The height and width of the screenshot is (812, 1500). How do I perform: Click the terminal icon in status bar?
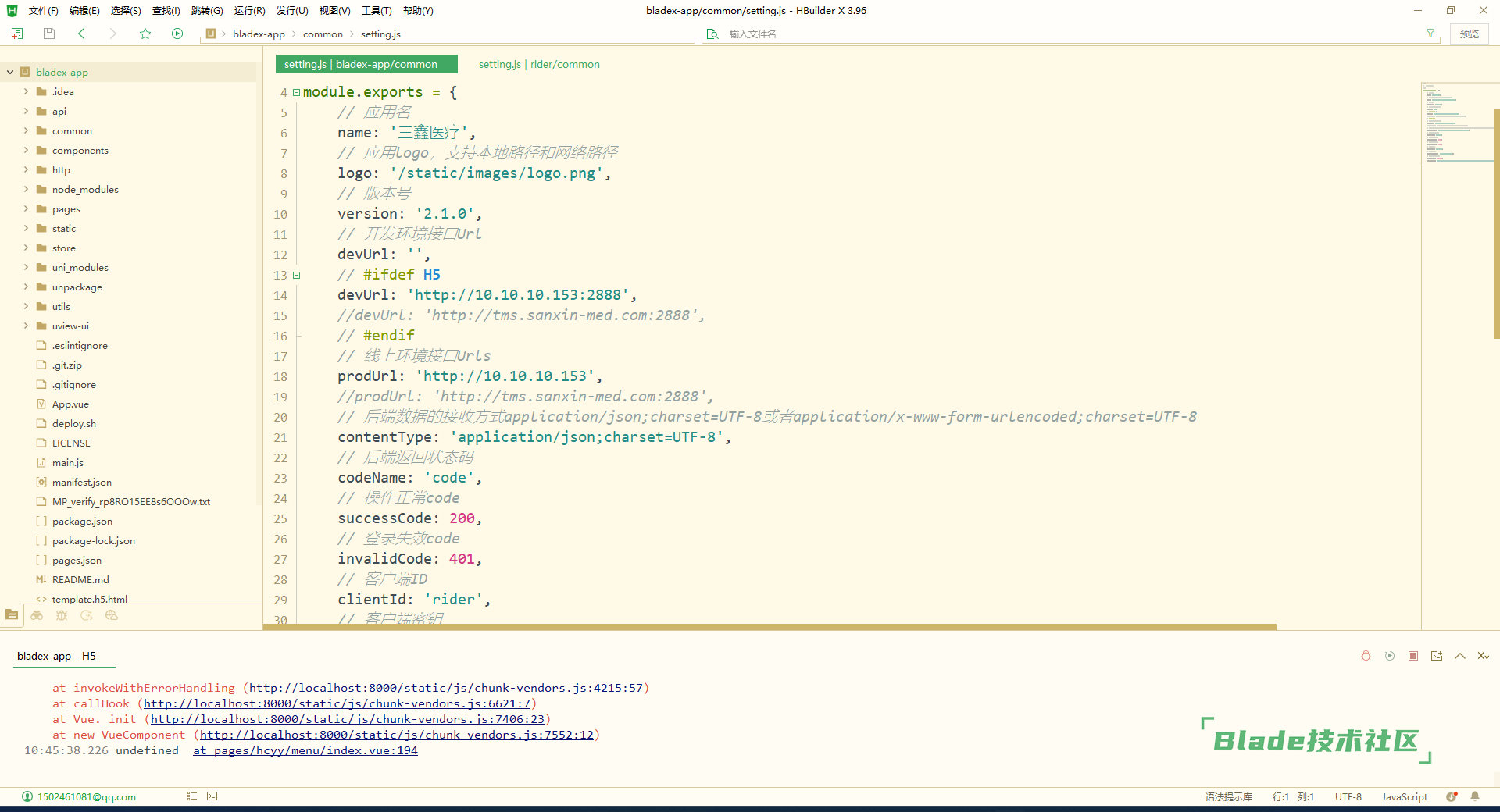(212, 796)
